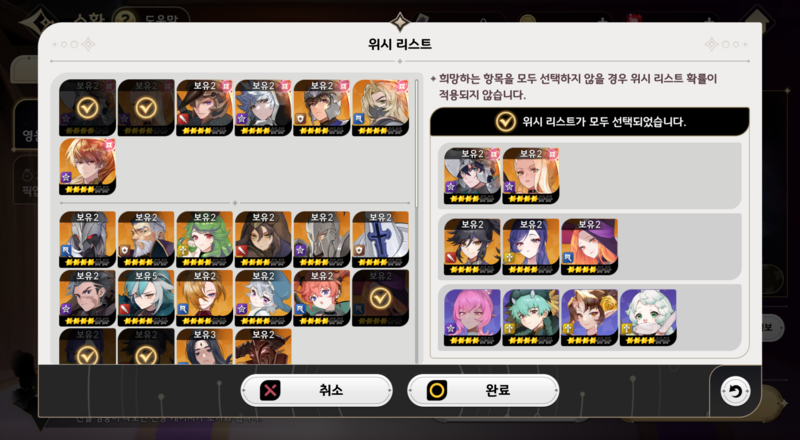Image resolution: width=800 pixels, height=440 pixels.
Task: Choose the white-bearded old man hero portrait
Action: point(146,240)
